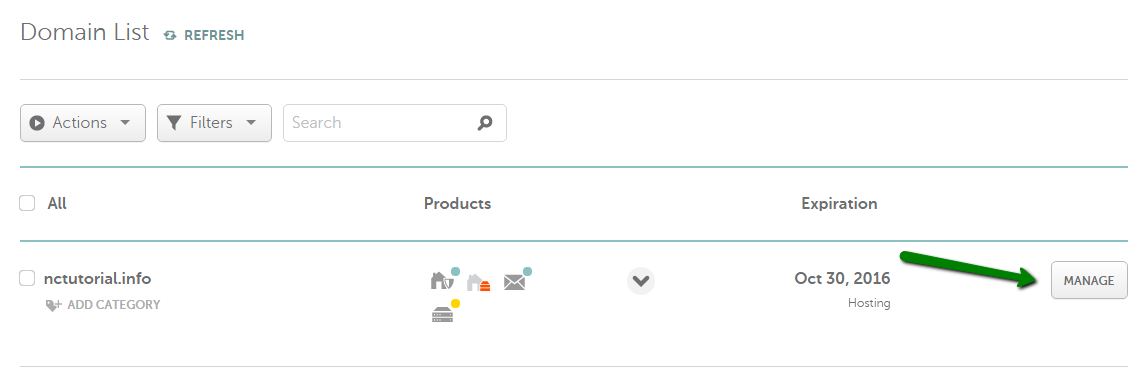Check the nctutorial.info row checkbox

(27, 278)
